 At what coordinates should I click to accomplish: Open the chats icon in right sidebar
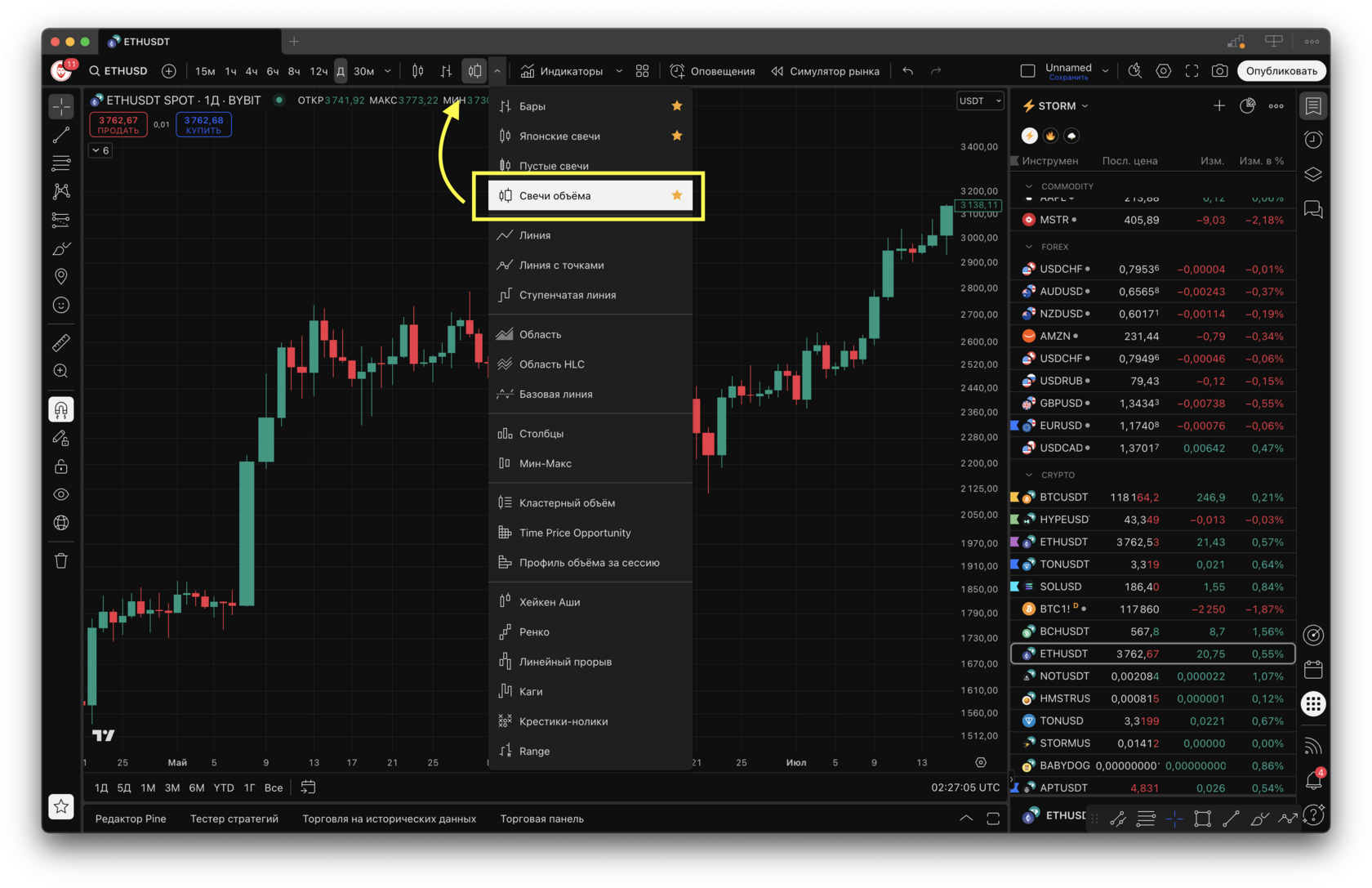[1313, 210]
